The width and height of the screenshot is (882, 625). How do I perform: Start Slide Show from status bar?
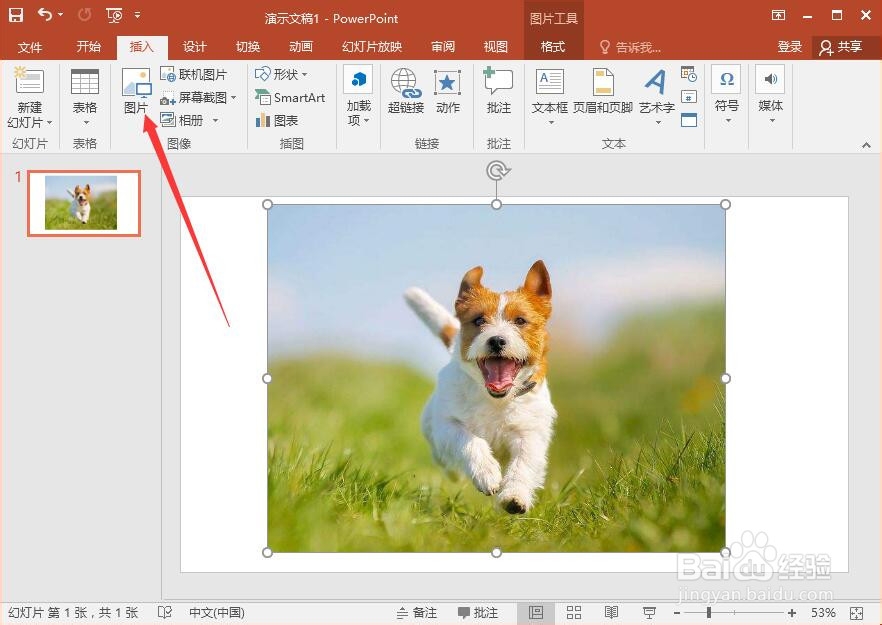pos(649,613)
